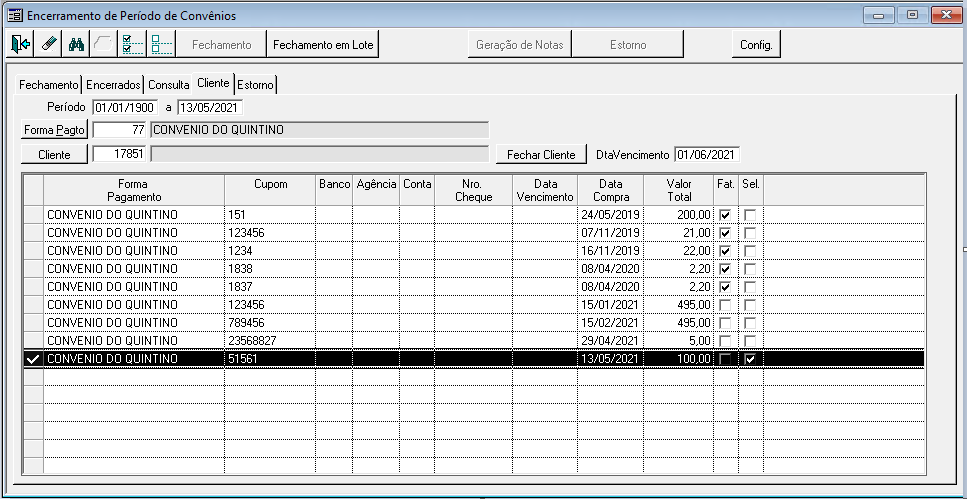Click the binoculars search icon

(x=76, y=44)
